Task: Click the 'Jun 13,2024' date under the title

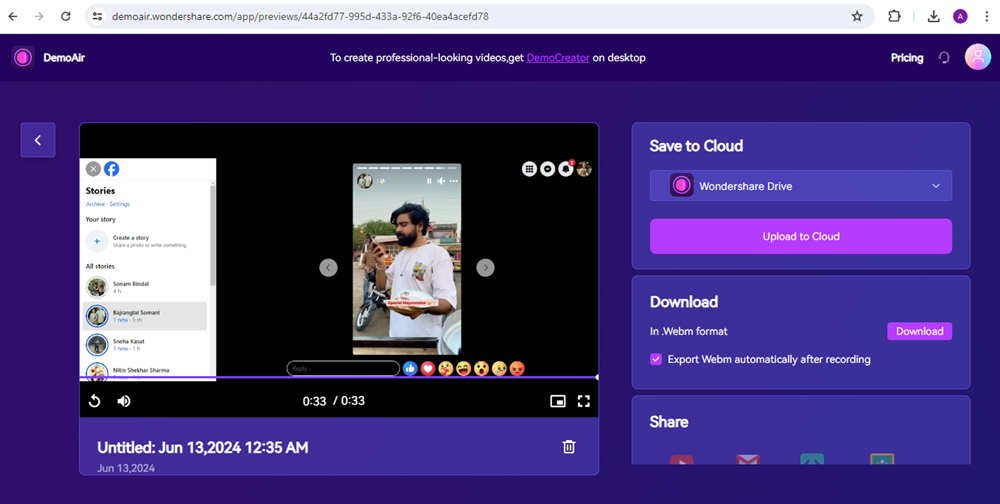Action: pyautogui.click(x=126, y=468)
